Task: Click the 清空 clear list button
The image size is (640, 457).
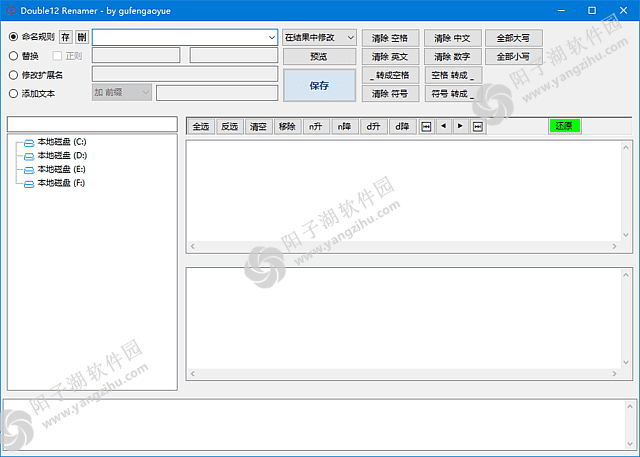Action: point(258,126)
